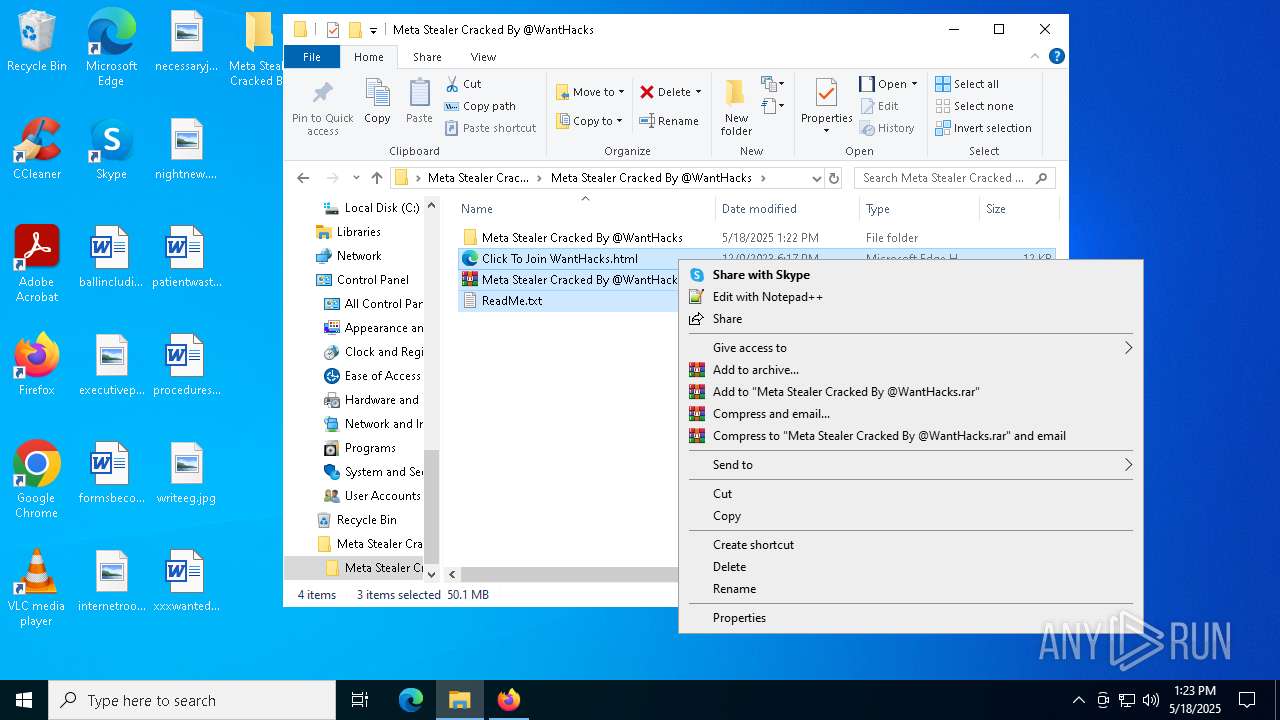Open Firefox from the taskbar
The height and width of the screenshot is (720, 1280).
[508, 700]
